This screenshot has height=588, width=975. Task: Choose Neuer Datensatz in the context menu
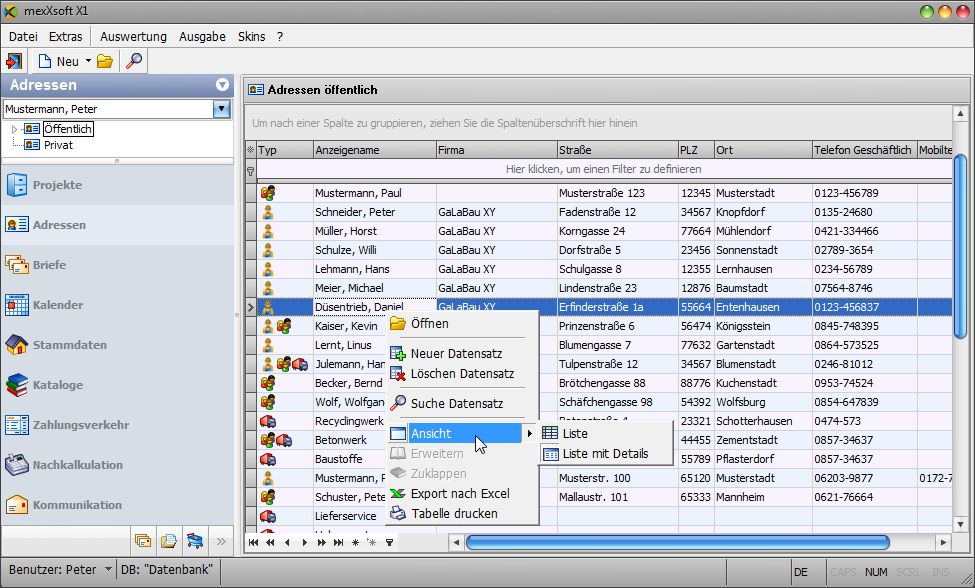pos(462,354)
